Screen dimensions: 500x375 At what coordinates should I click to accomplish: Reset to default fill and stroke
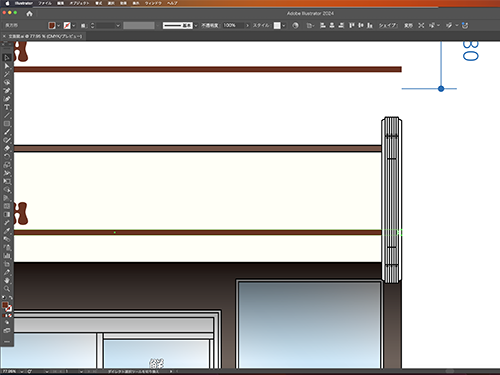click(x=4, y=297)
